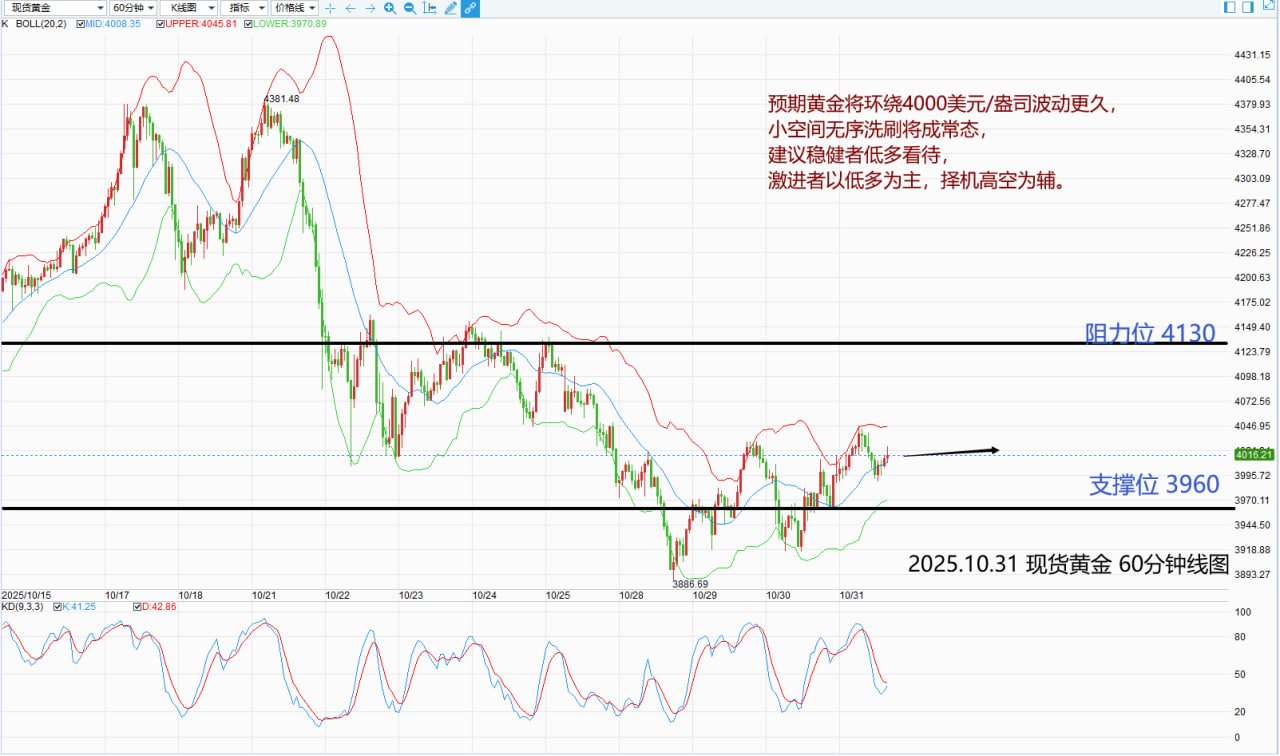This screenshot has height=756, width=1280.
Task: Uncheck the BOLL UPPER band checkbox
Action: [161, 22]
